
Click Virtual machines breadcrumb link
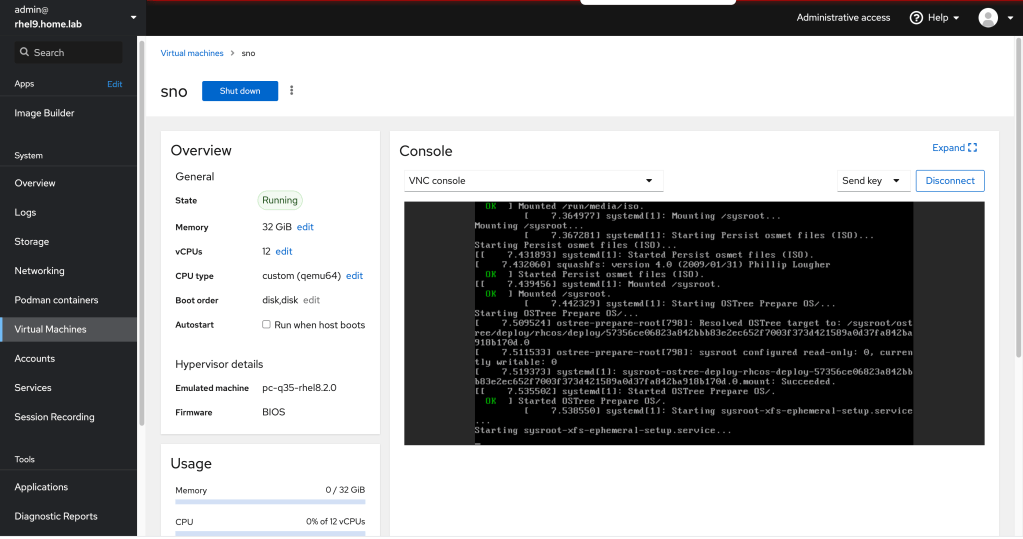(192, 52)
